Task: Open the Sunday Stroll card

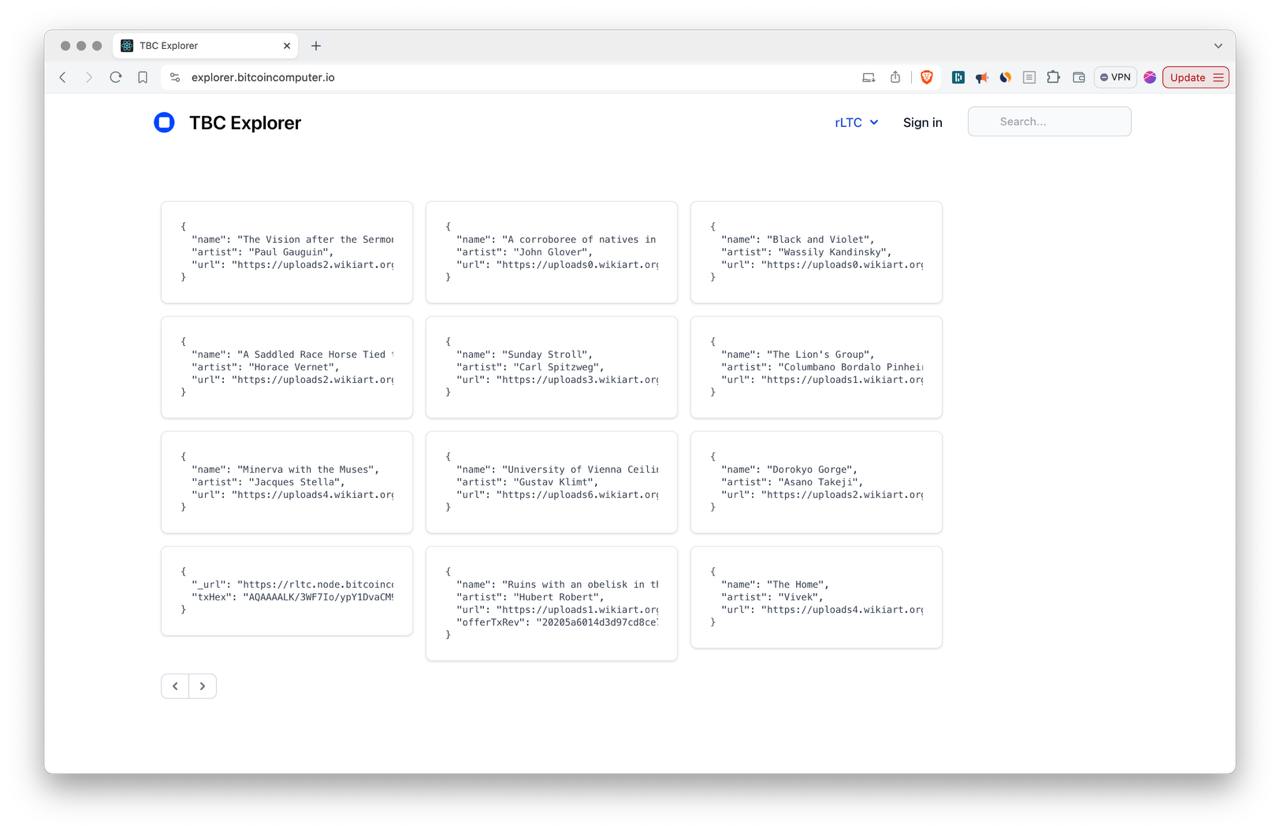Action: tap(551, 367)
